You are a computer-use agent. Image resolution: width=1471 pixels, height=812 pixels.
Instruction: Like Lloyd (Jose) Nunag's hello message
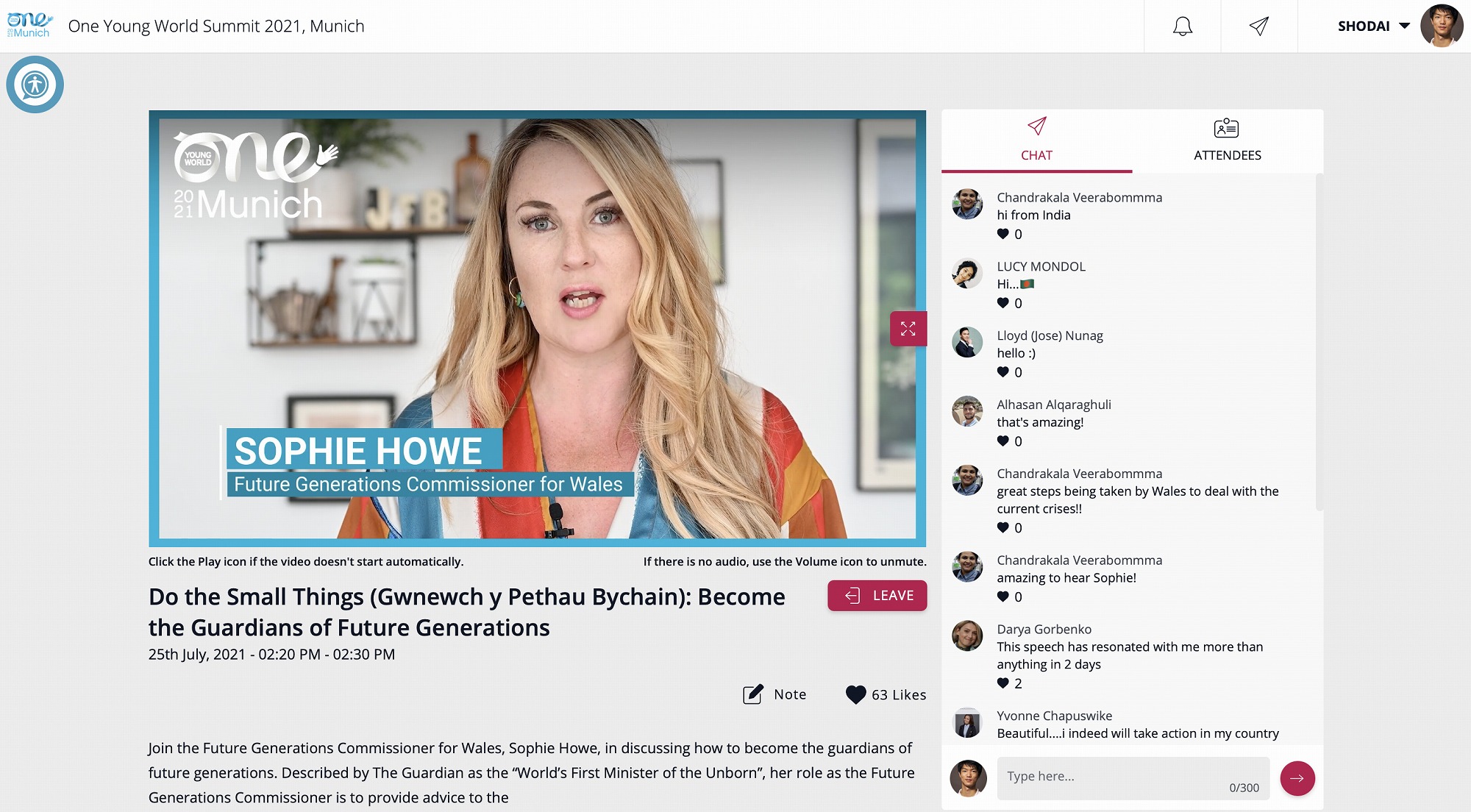(x=1002, y=372)
